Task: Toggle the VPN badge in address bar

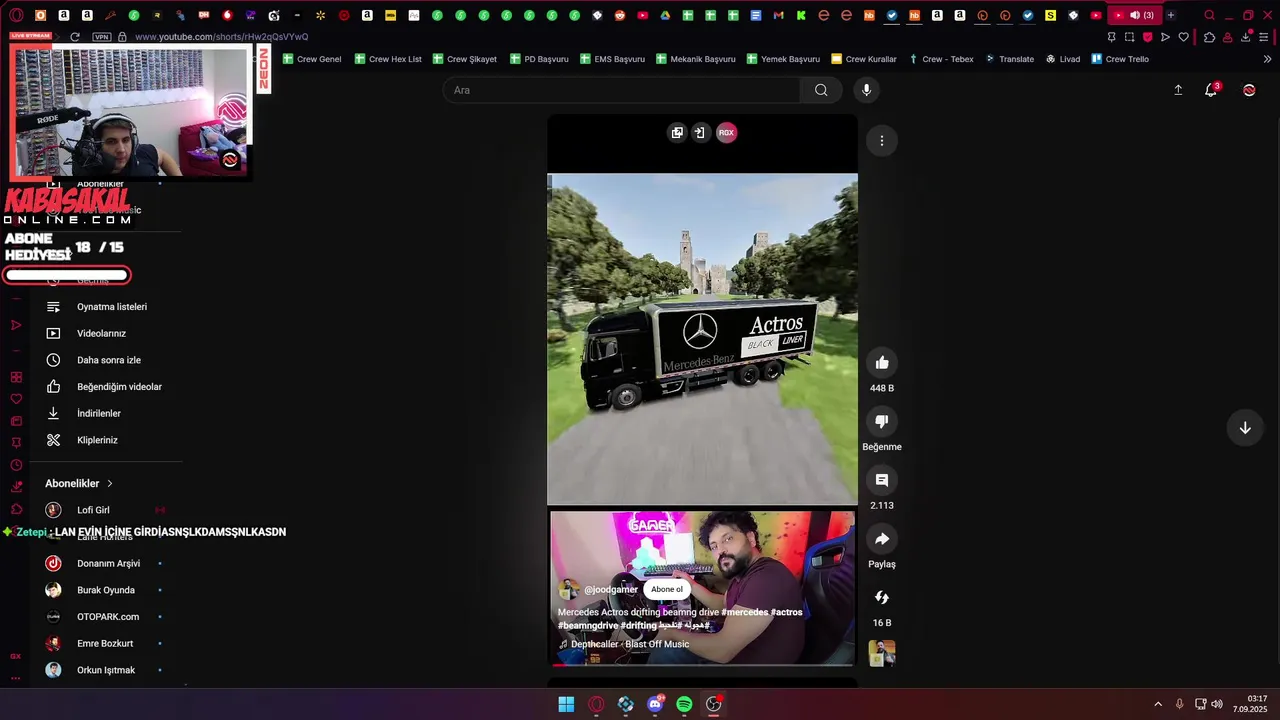Action: (101, 37)
